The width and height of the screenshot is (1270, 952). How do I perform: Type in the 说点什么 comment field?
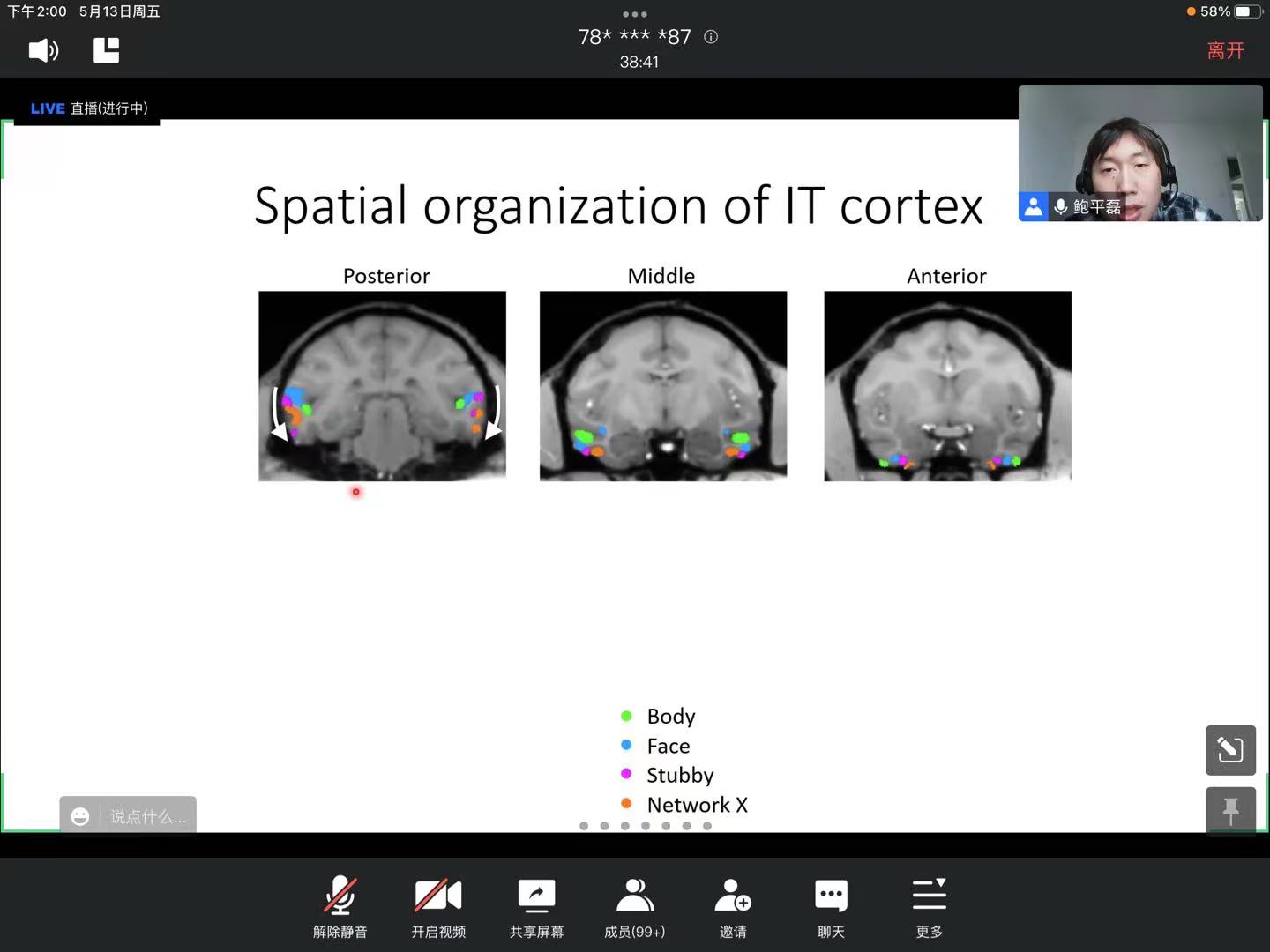[147, 817]
